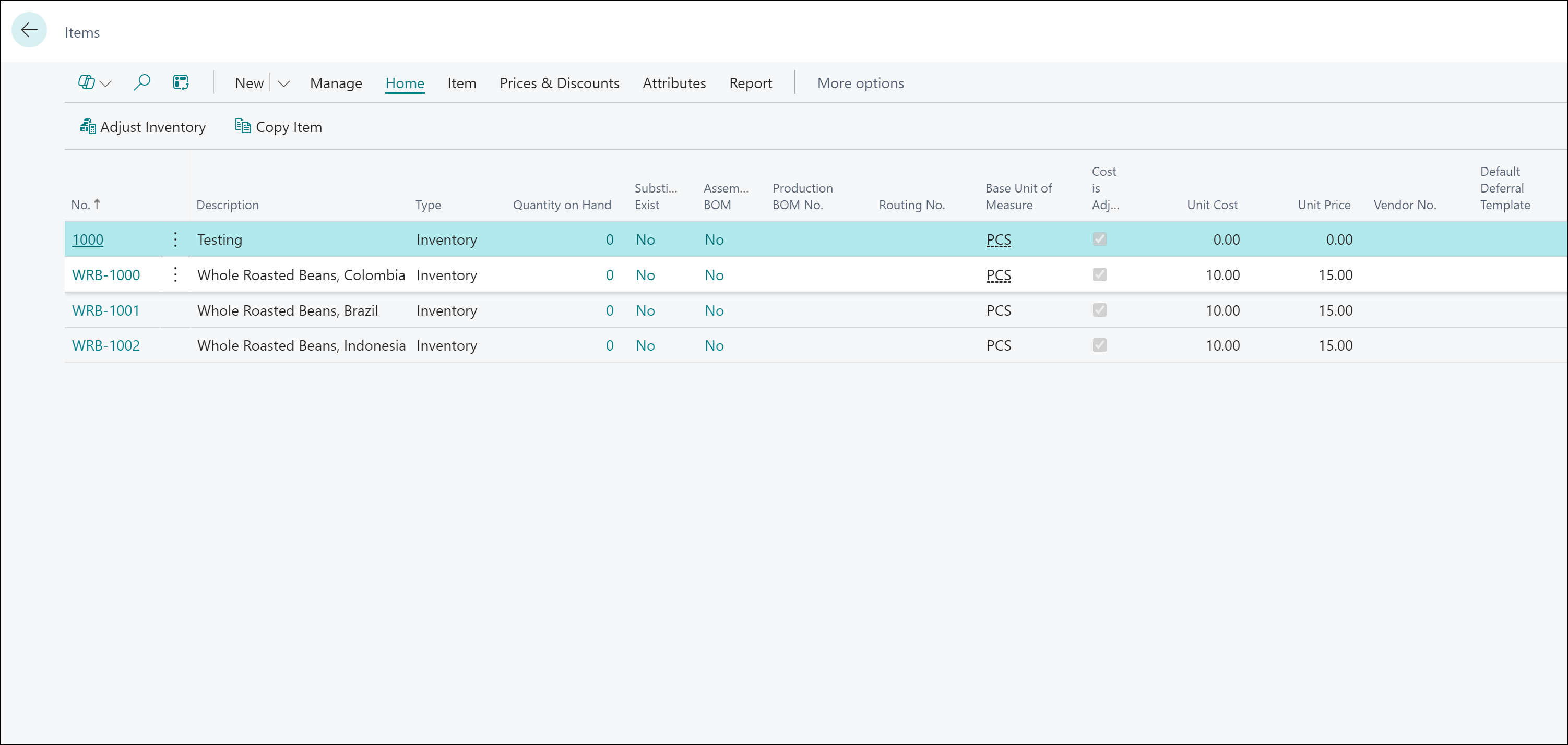1568x745 pixels.
Task: Click quantity 0 for WRB-1001
Action: [x=609, y=310]
